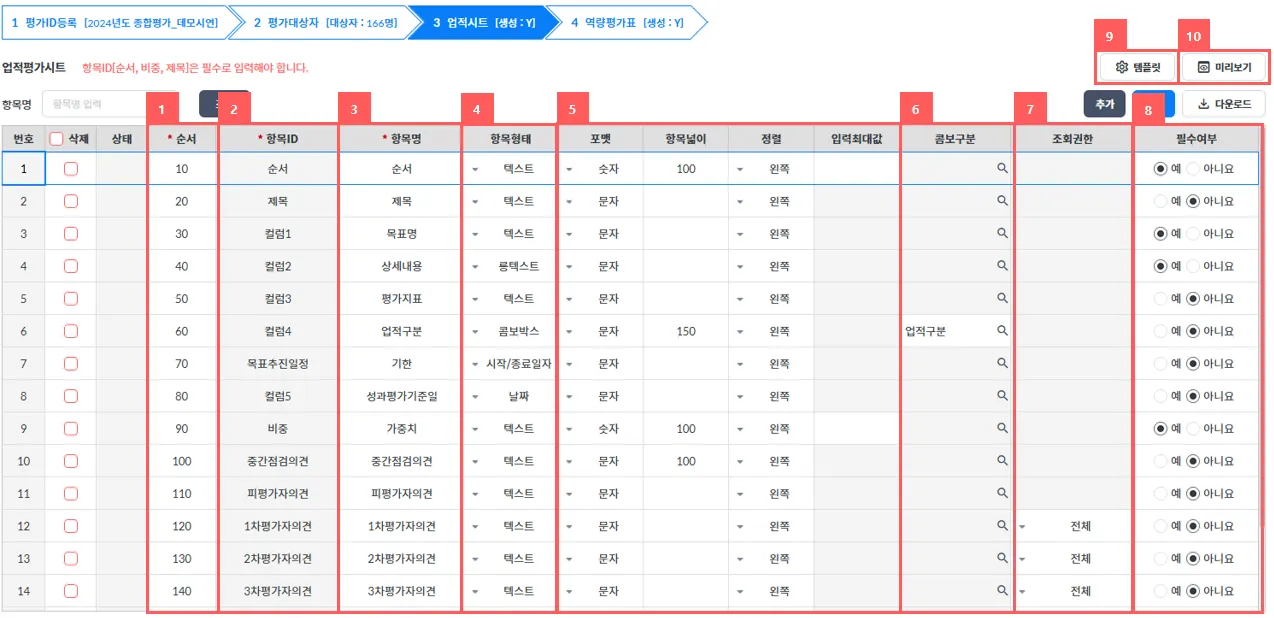1274x618 pixels.
Task: Open the 템플릿 settings button
Action: tap(1137, 68)
